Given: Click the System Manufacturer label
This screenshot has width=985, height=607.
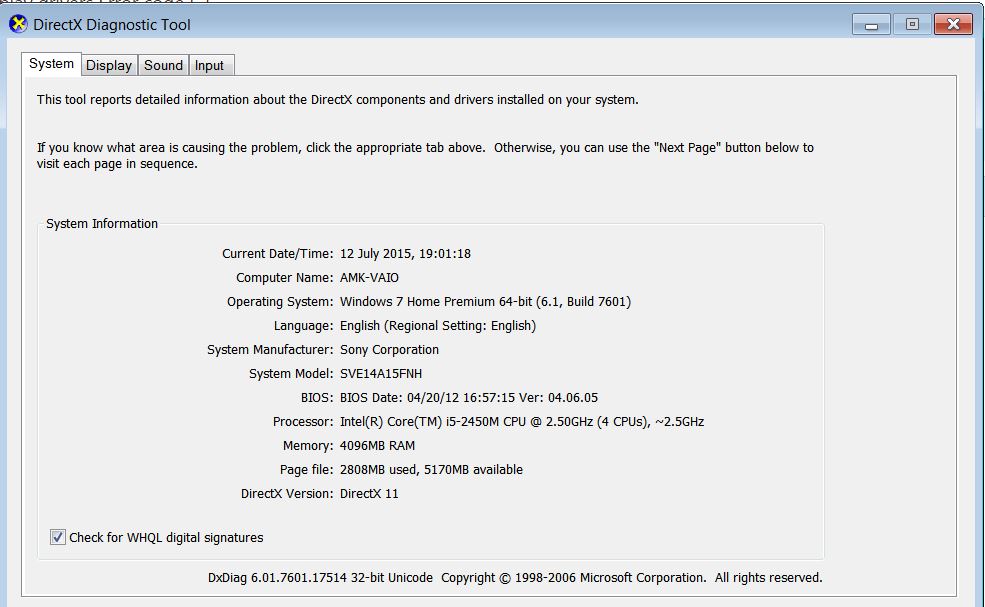Looking at the screenshot, I should 270,349.
